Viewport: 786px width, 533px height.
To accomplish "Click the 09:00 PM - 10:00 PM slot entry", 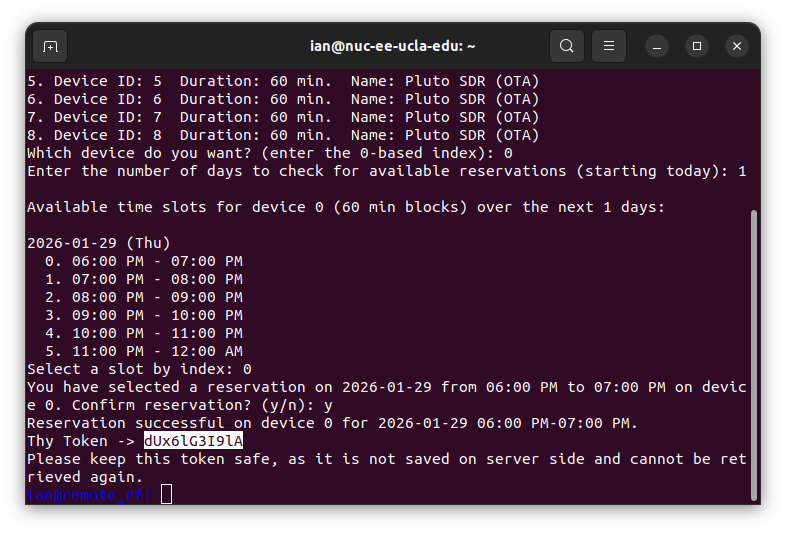I will coord(143,315).
